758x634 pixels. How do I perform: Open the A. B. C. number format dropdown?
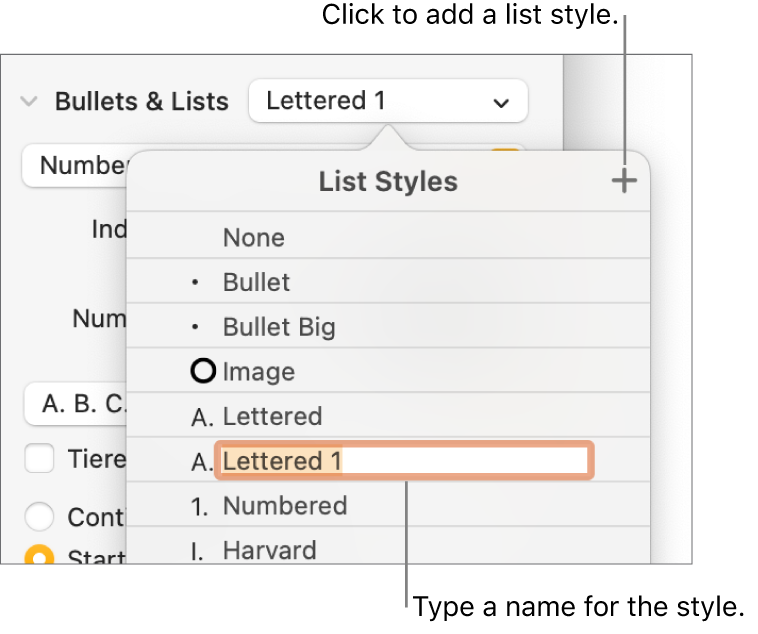(75, 405)
